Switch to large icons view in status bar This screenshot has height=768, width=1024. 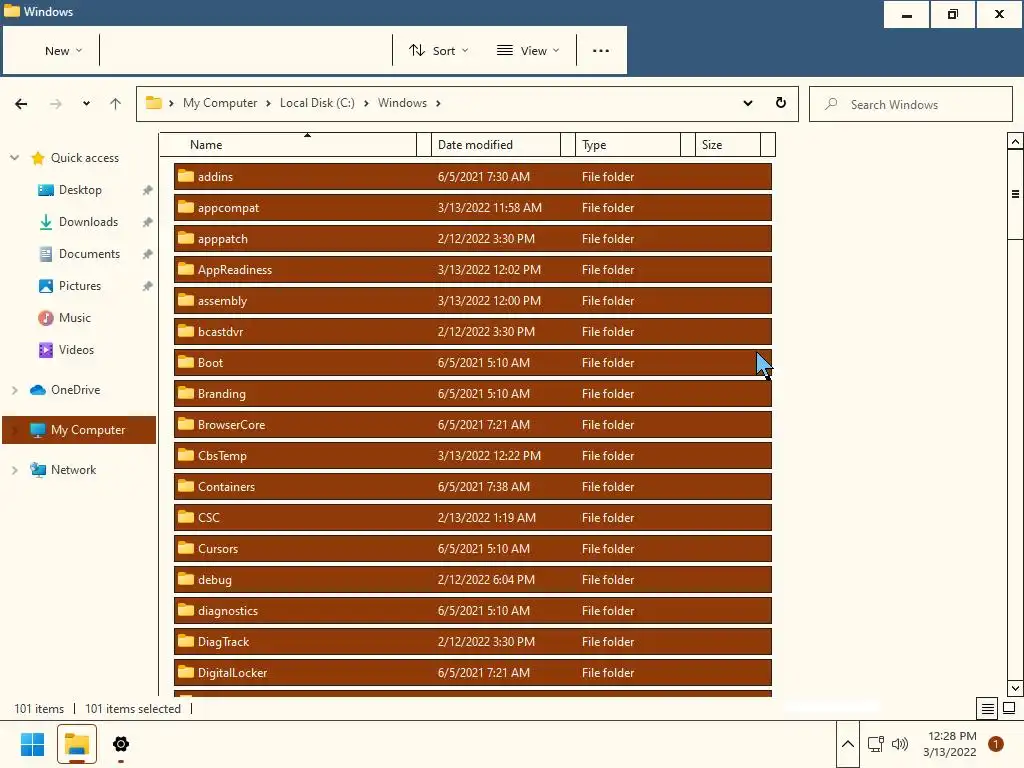pos(1009,708)
